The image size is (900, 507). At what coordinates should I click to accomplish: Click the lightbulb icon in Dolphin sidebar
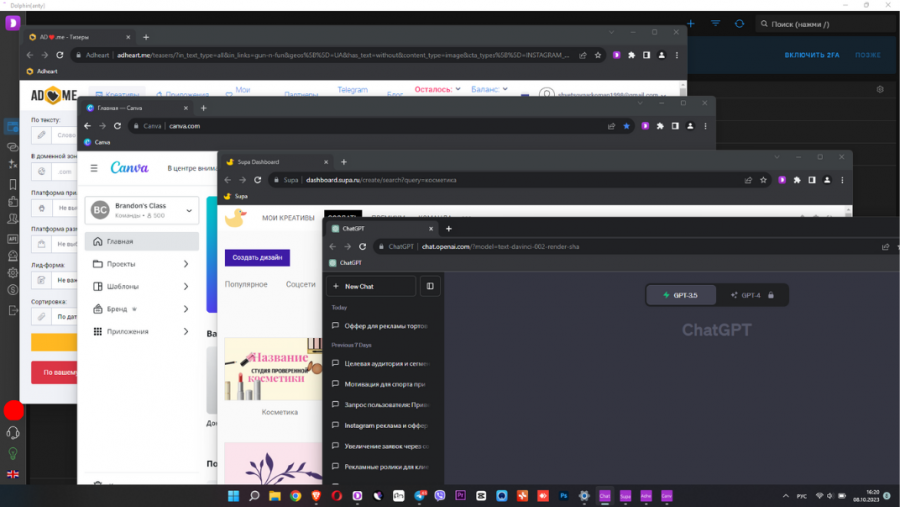13,454
